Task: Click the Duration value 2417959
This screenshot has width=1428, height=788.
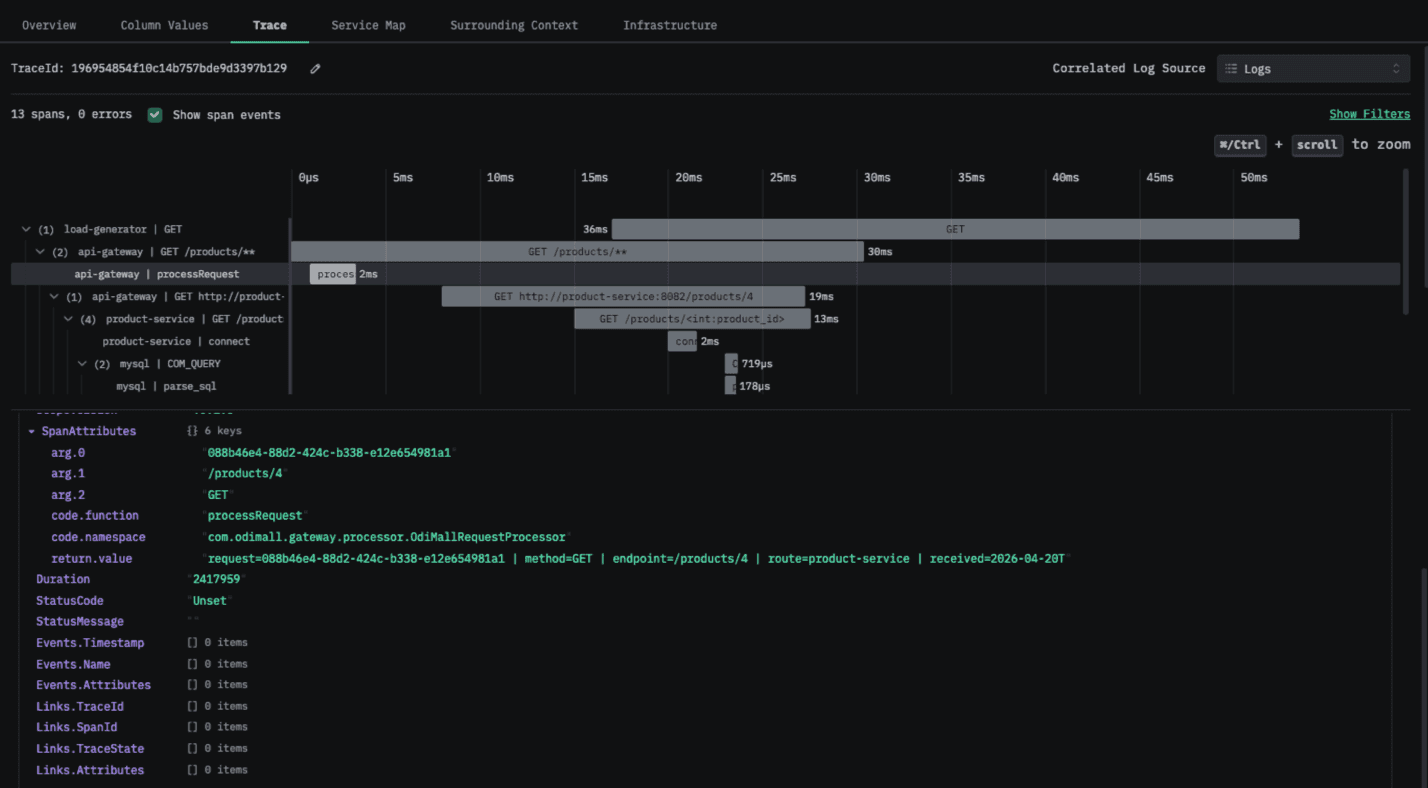Action: point(217,580)
